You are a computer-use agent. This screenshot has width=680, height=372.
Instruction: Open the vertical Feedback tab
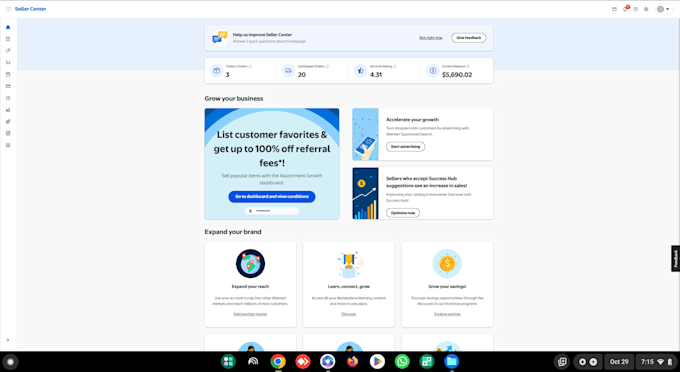click(x=675, y=259)
